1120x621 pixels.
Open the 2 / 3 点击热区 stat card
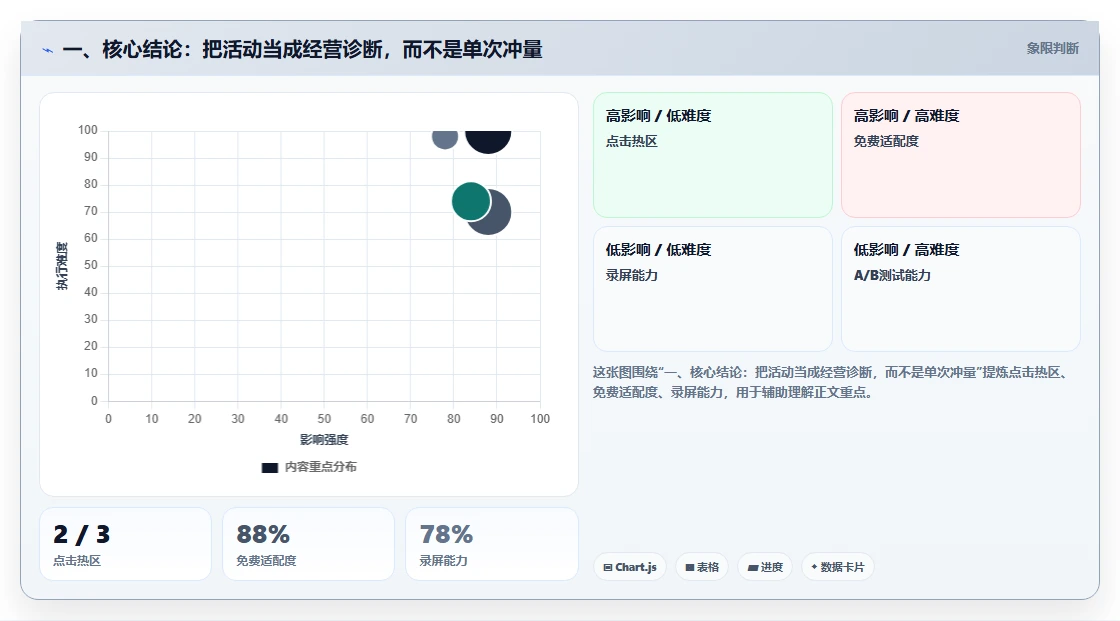pyautogui.click(x=126, y=544)
